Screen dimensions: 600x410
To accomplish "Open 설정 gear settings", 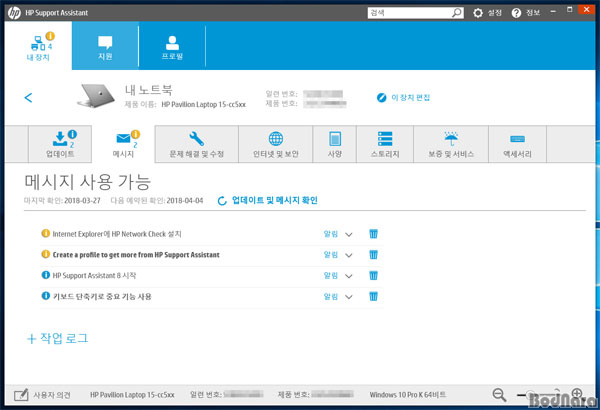I will pyautogui.click(x=487, y=13).
